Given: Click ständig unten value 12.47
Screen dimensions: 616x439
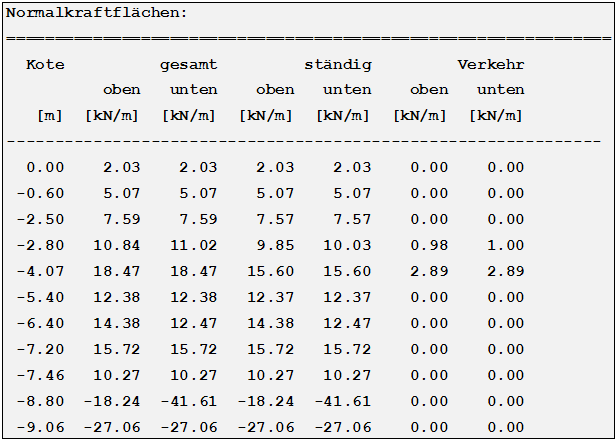Looking at the screenshot, I should (347, 323).
